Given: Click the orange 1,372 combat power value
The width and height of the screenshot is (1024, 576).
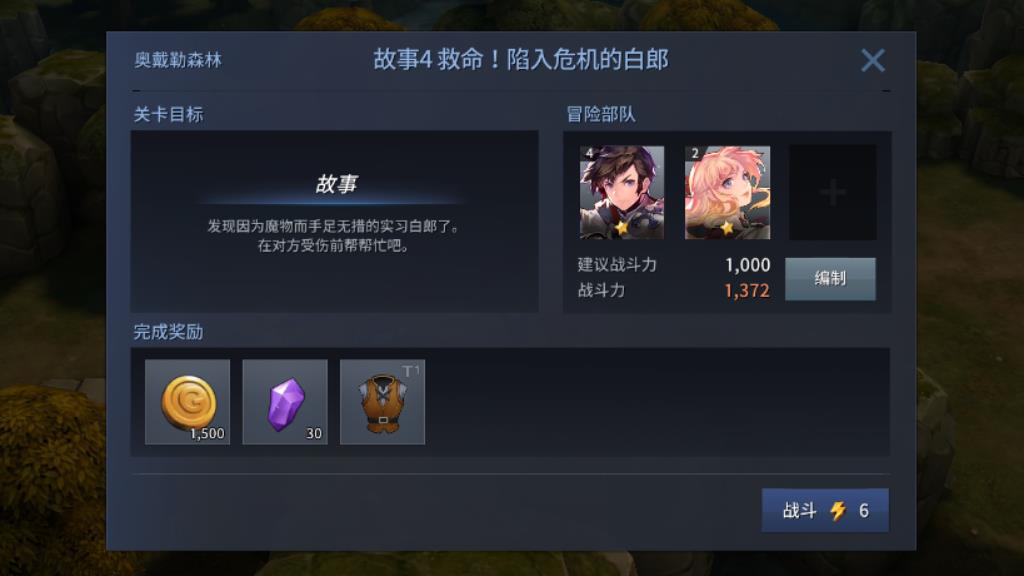Looking at the screenshot, I should [x=746, y=291].
